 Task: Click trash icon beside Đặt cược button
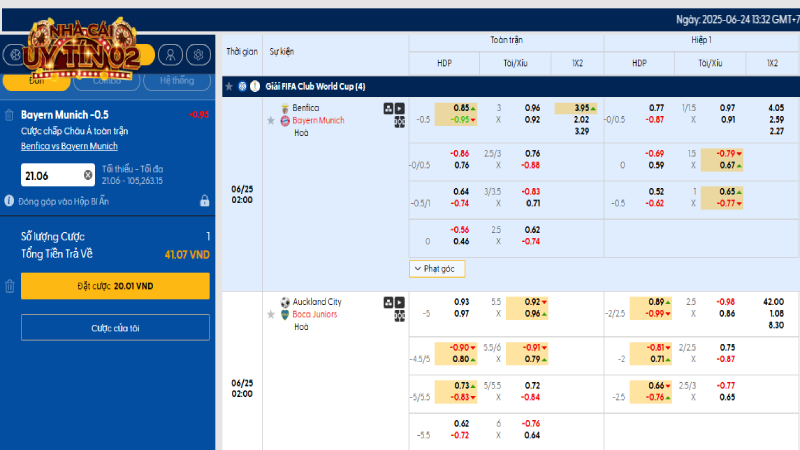(10, 286)
